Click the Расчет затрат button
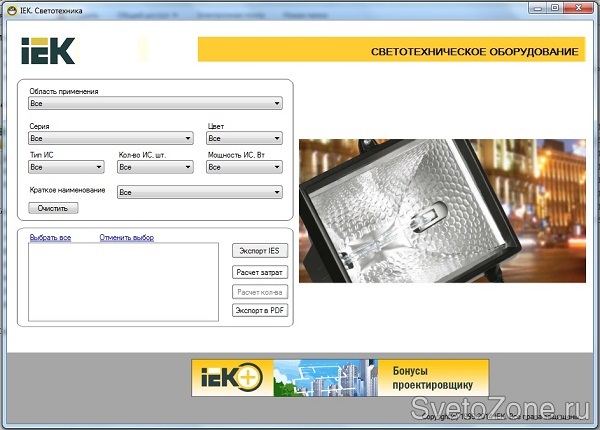The height and width of the screenshot is (430, 600). pyautogui.click(x=260, y=271)
